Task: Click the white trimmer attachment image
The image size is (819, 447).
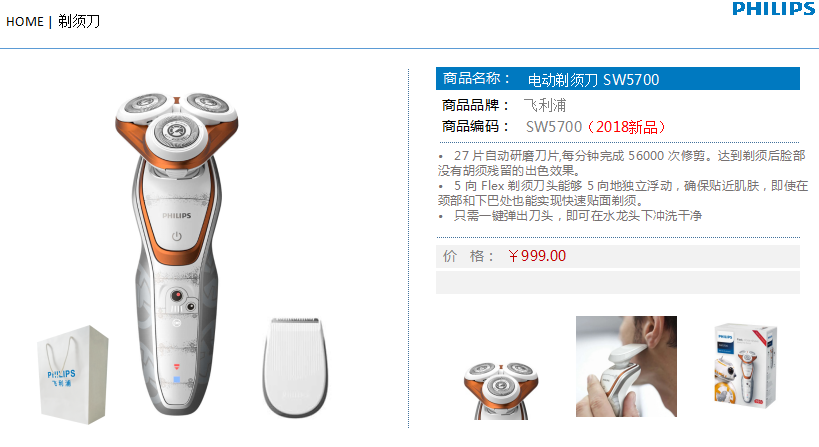Action: (x=295, y=367)
